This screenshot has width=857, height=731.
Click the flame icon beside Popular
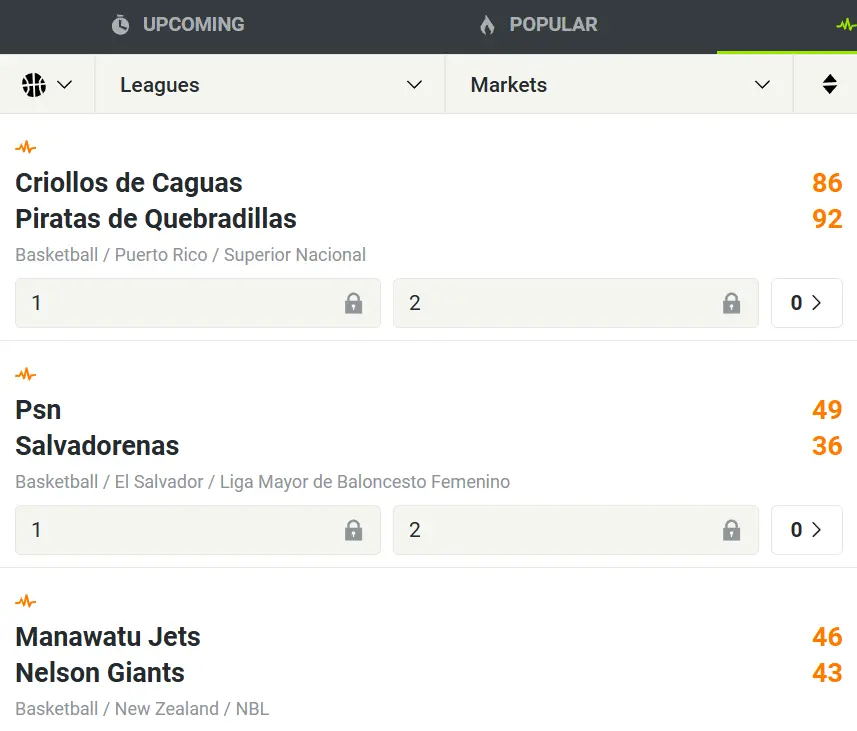tap(487, 25)
